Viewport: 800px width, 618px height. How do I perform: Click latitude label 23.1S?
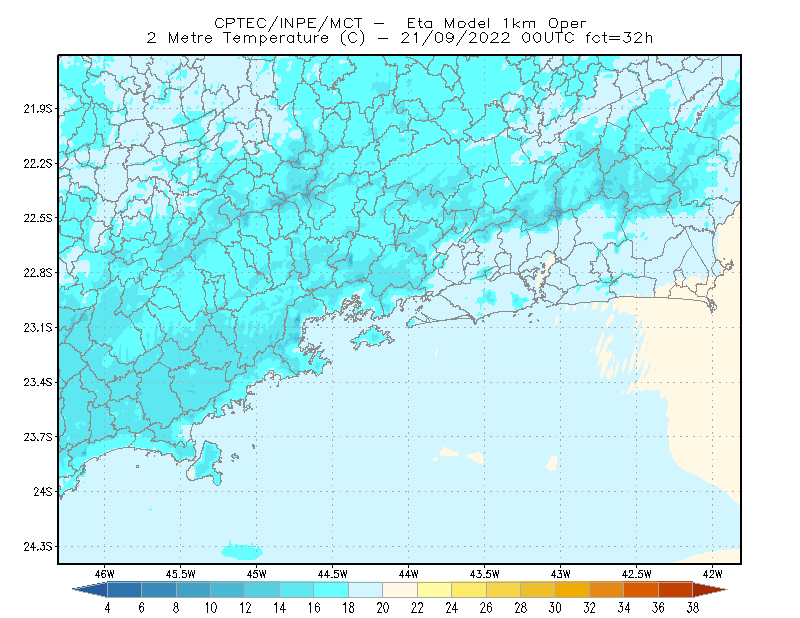[x=37, y=327]
